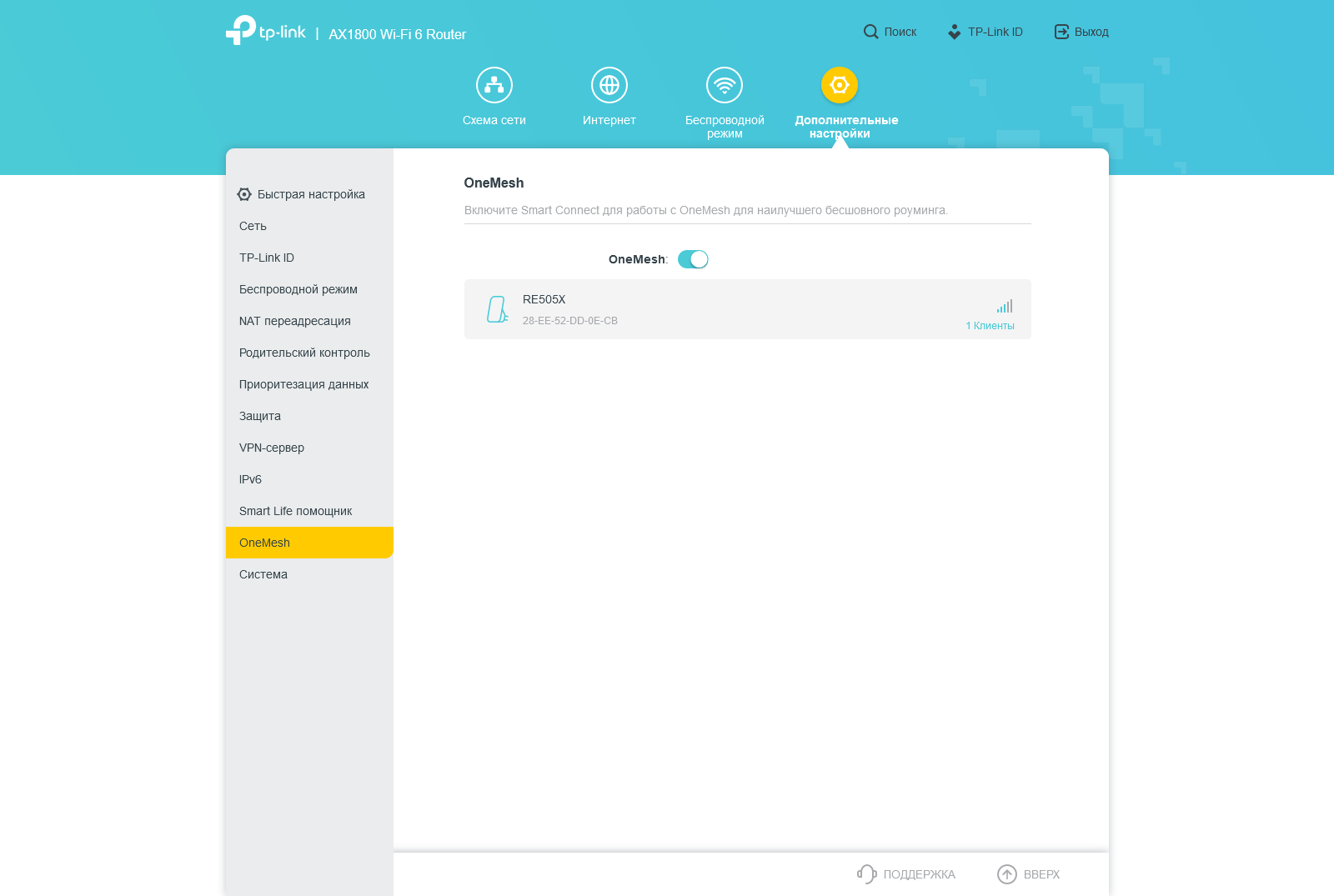This screenshot has height=896, width=1334.
Task: Turn off the OneMesh toggle
Action: [693, 259]
